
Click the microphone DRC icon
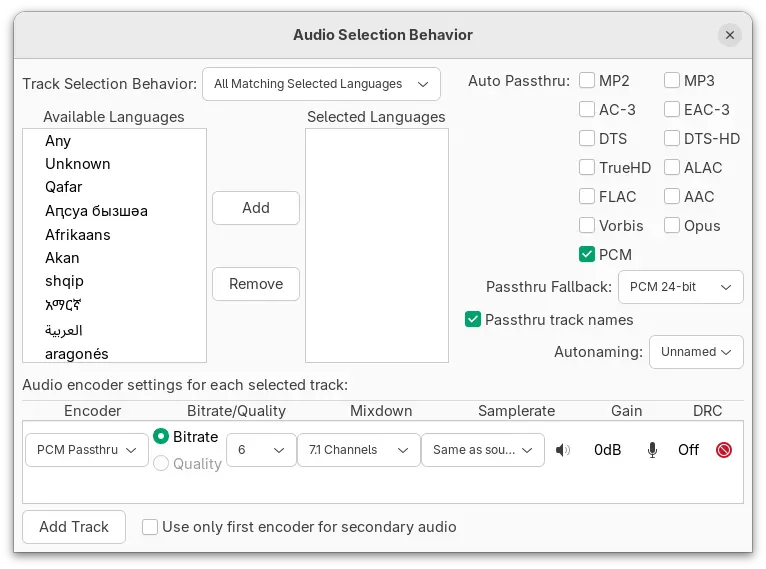point(652,450)
